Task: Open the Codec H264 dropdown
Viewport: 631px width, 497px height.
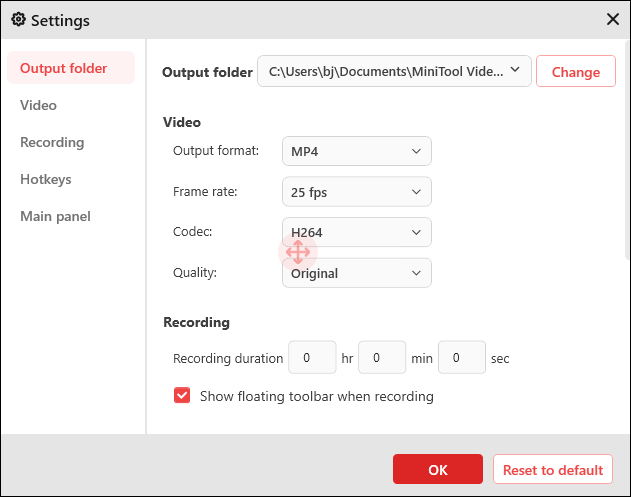Action: pyautogui.click(x=356, y=232)
